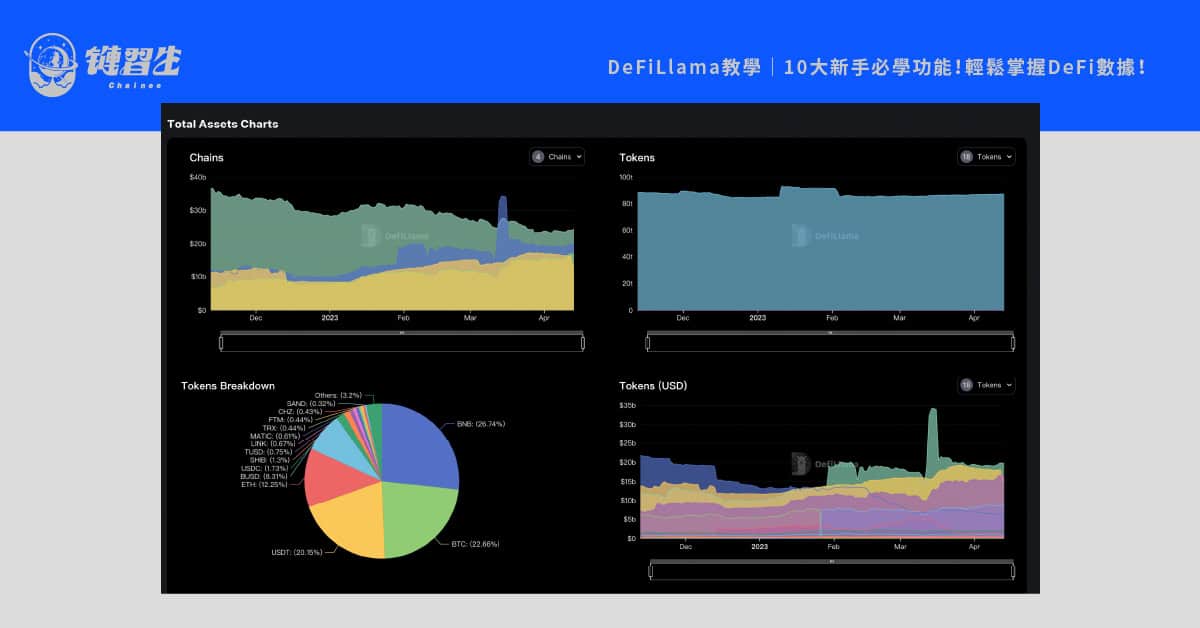Open the 4 Chains dropdown

click(x=557, y=157)
